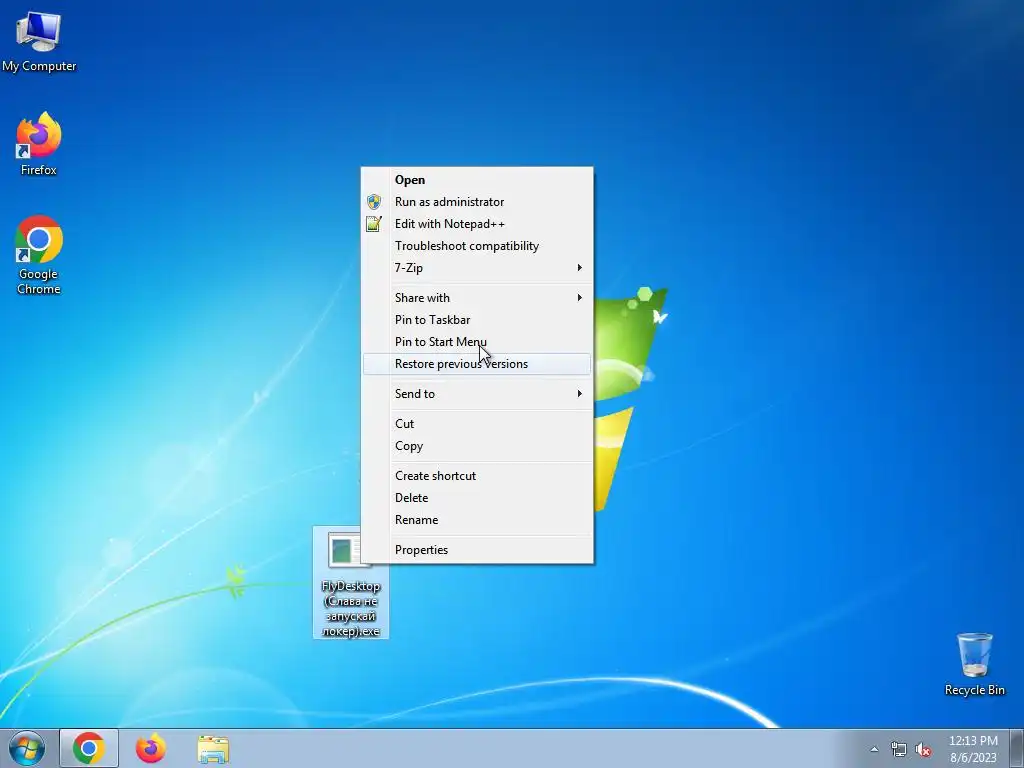Select Troubleshoot compatibility

(477, 246)
